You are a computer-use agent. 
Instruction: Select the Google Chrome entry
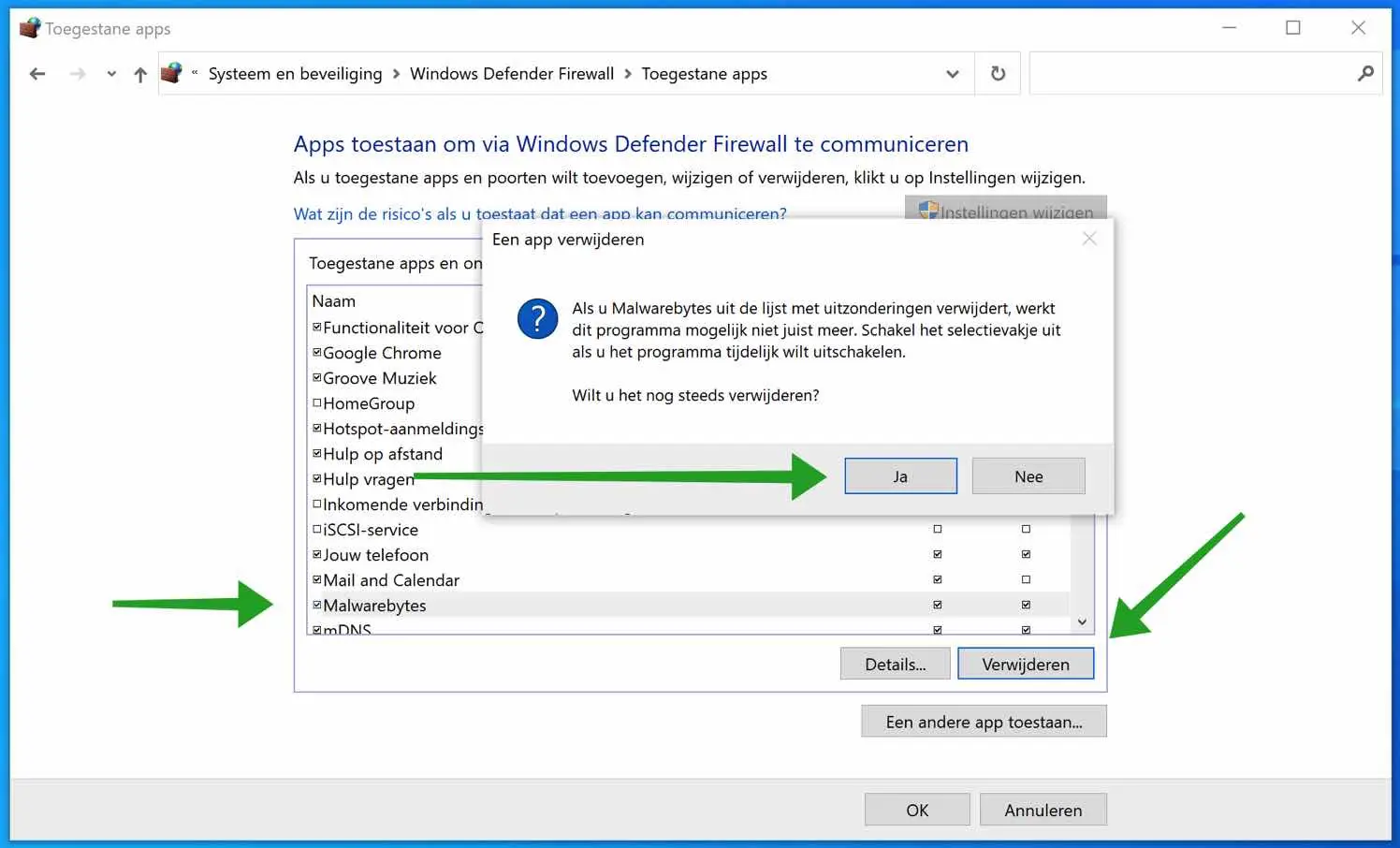[x=382, y=353]
